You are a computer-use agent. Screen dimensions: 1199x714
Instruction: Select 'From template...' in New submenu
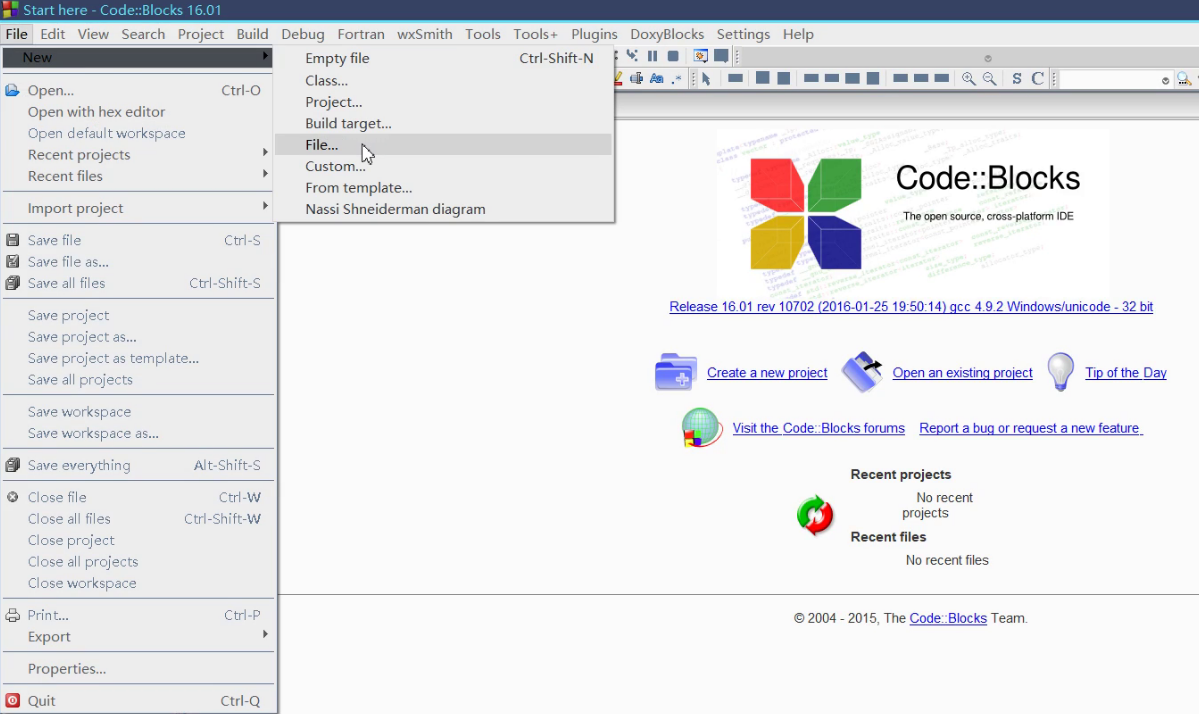pos(358,188)
